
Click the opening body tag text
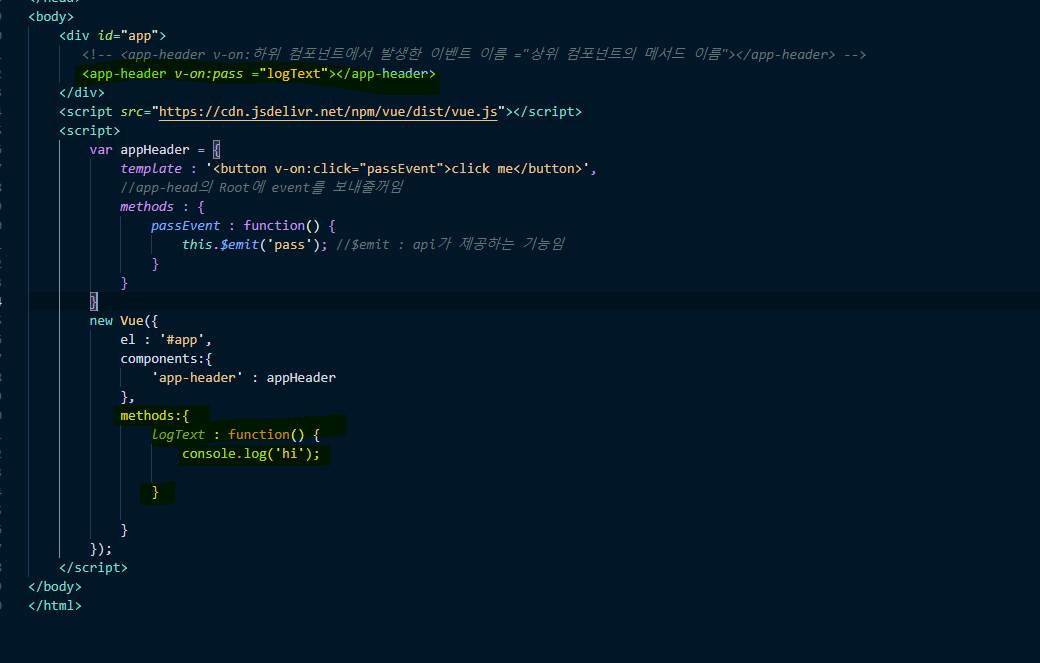(x=51, y=17)
